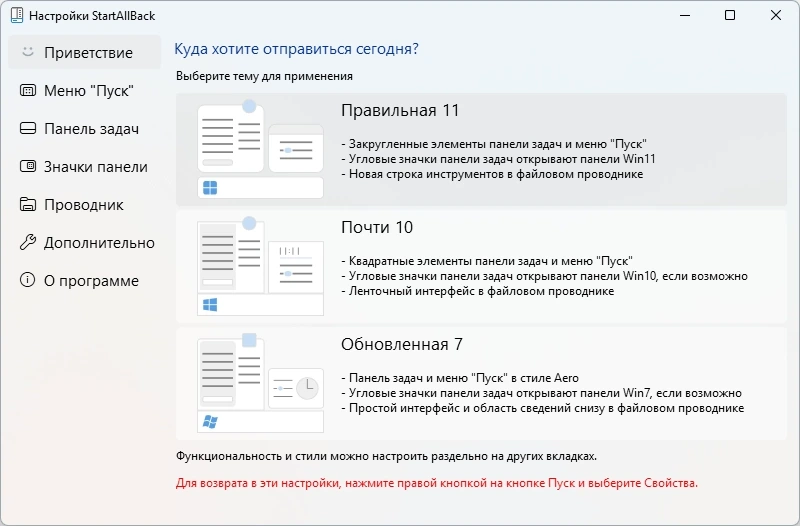The width and height of the screenshot is (800, 526).
Task: Click the red Для возврата в эти настройки note
Action: pos(437,483)
